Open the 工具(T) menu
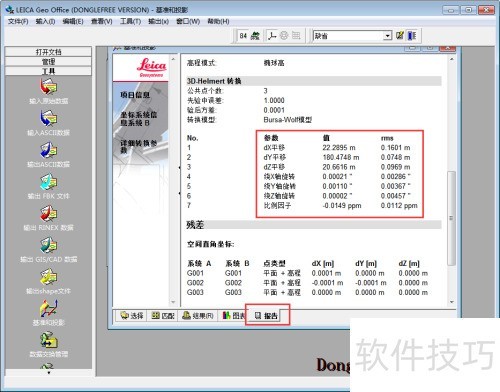 click(130, 21)
